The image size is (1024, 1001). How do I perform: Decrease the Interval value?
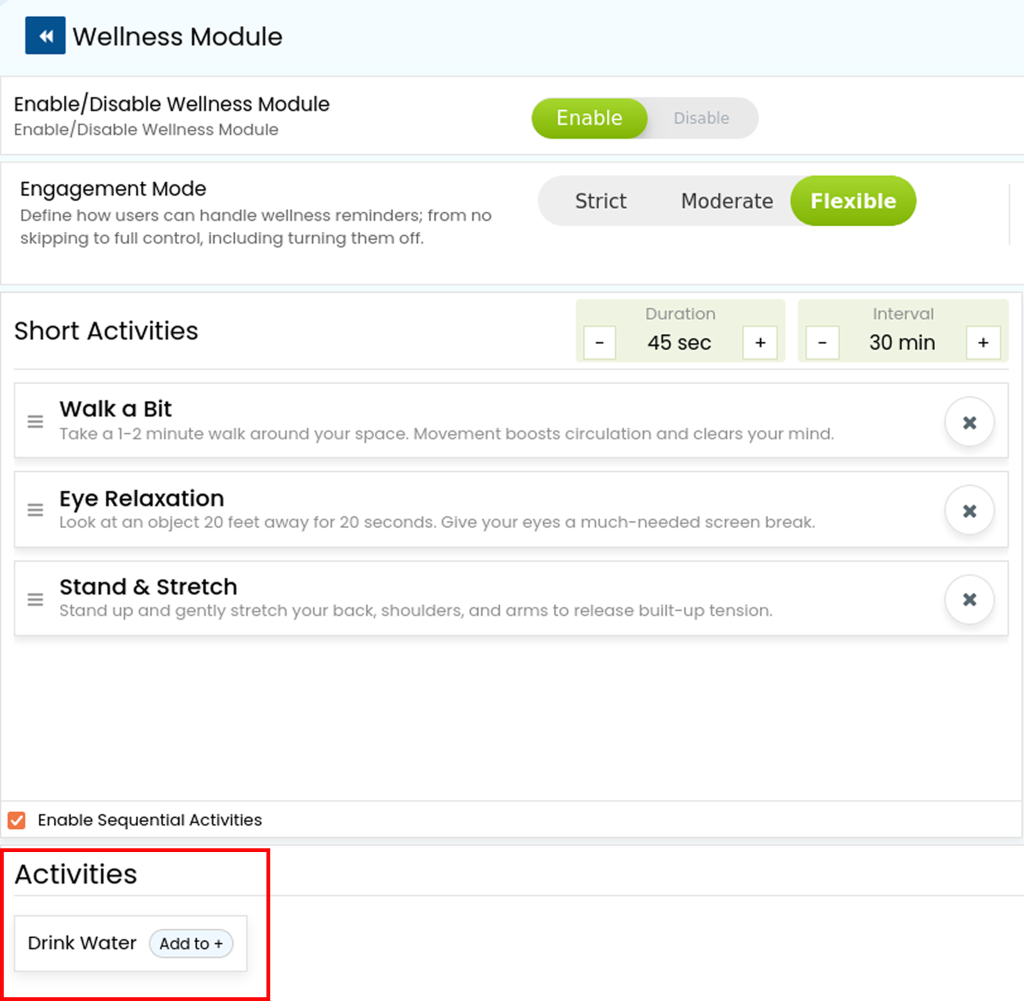[x=822, y=343]
